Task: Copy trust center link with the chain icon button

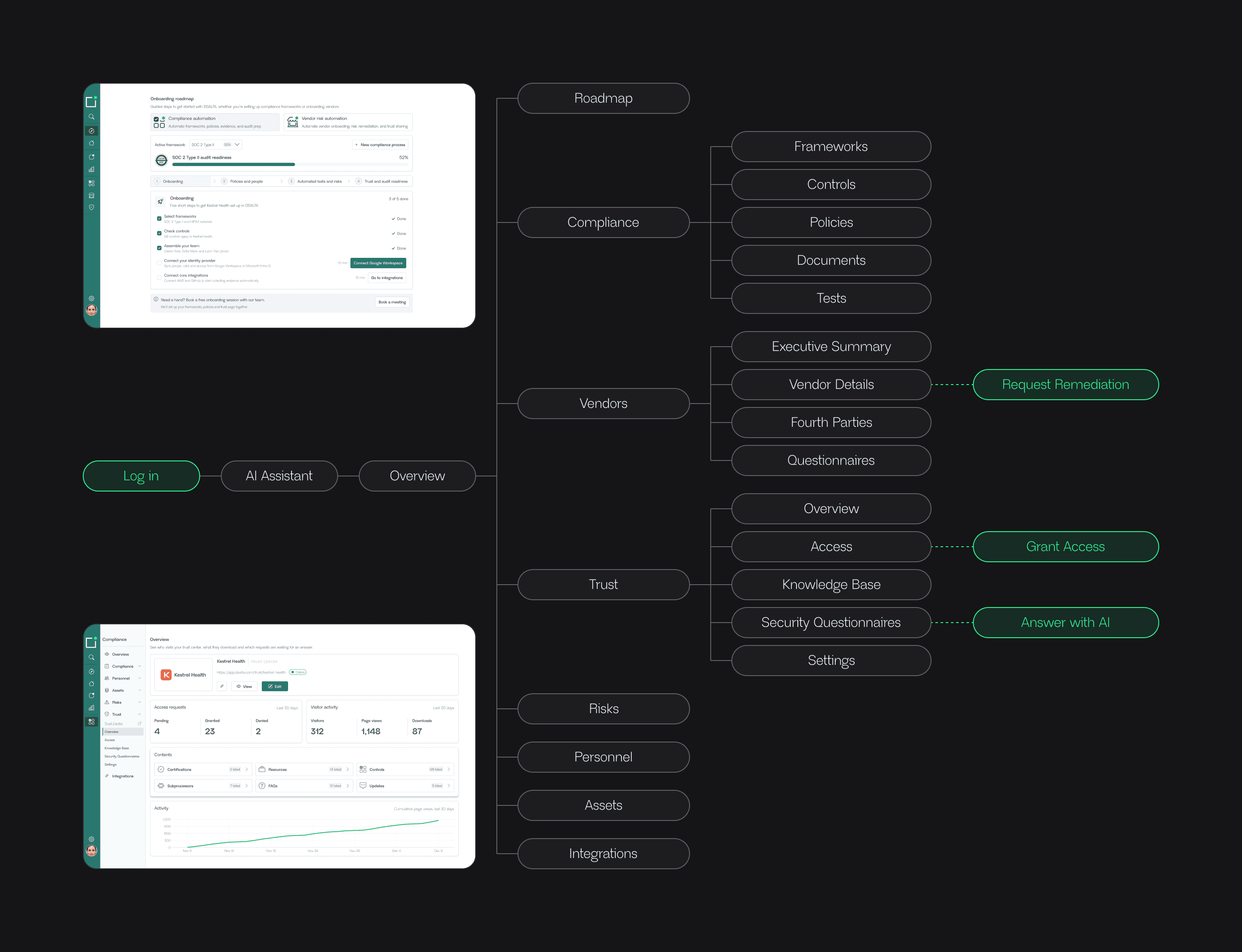Action: pyautogui.click(x=222, y=686)
